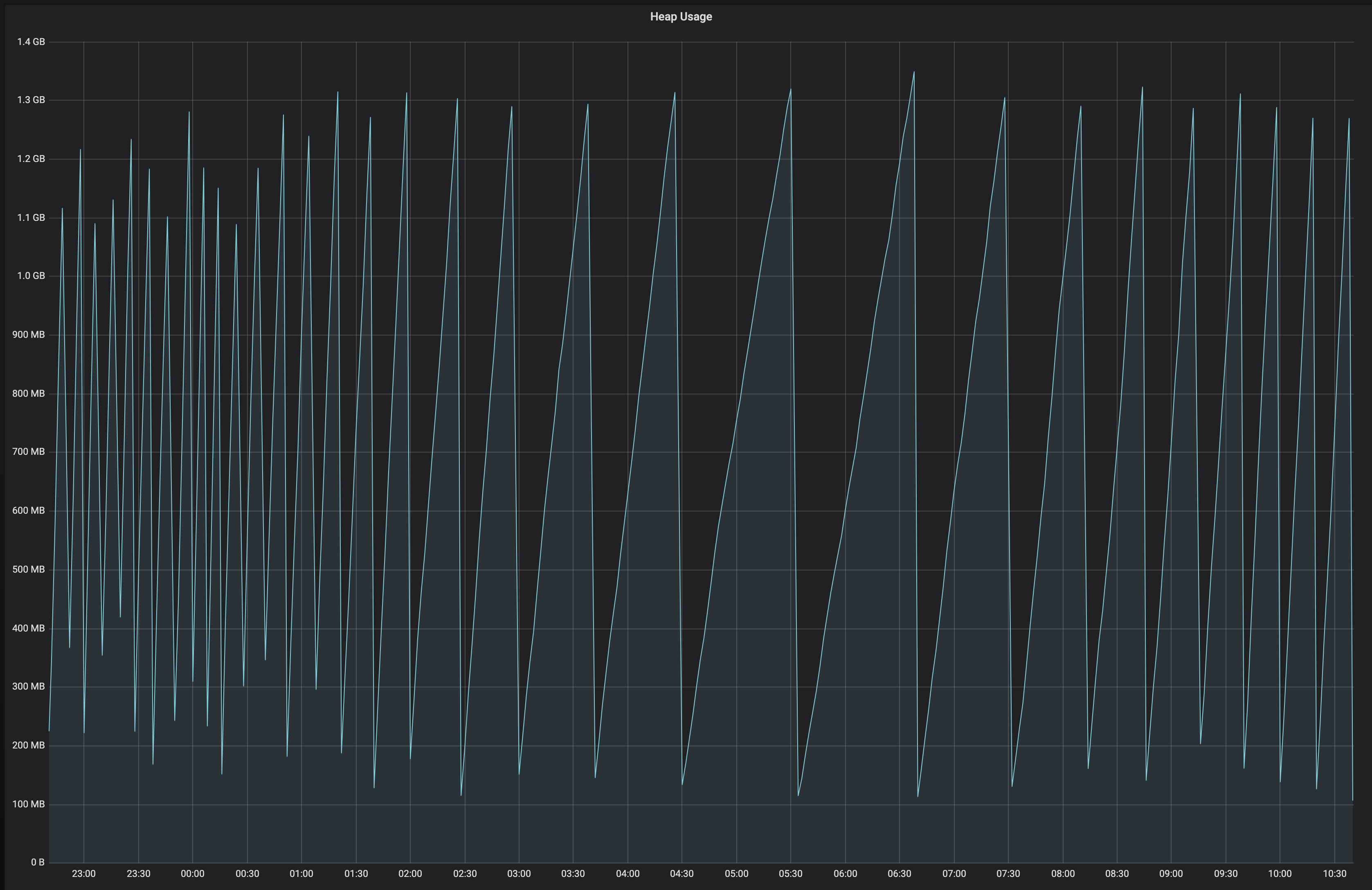Click the tallest heap peak after 06:30
Viewport: 1372px width, 890px height.
(x=914, y=73)
